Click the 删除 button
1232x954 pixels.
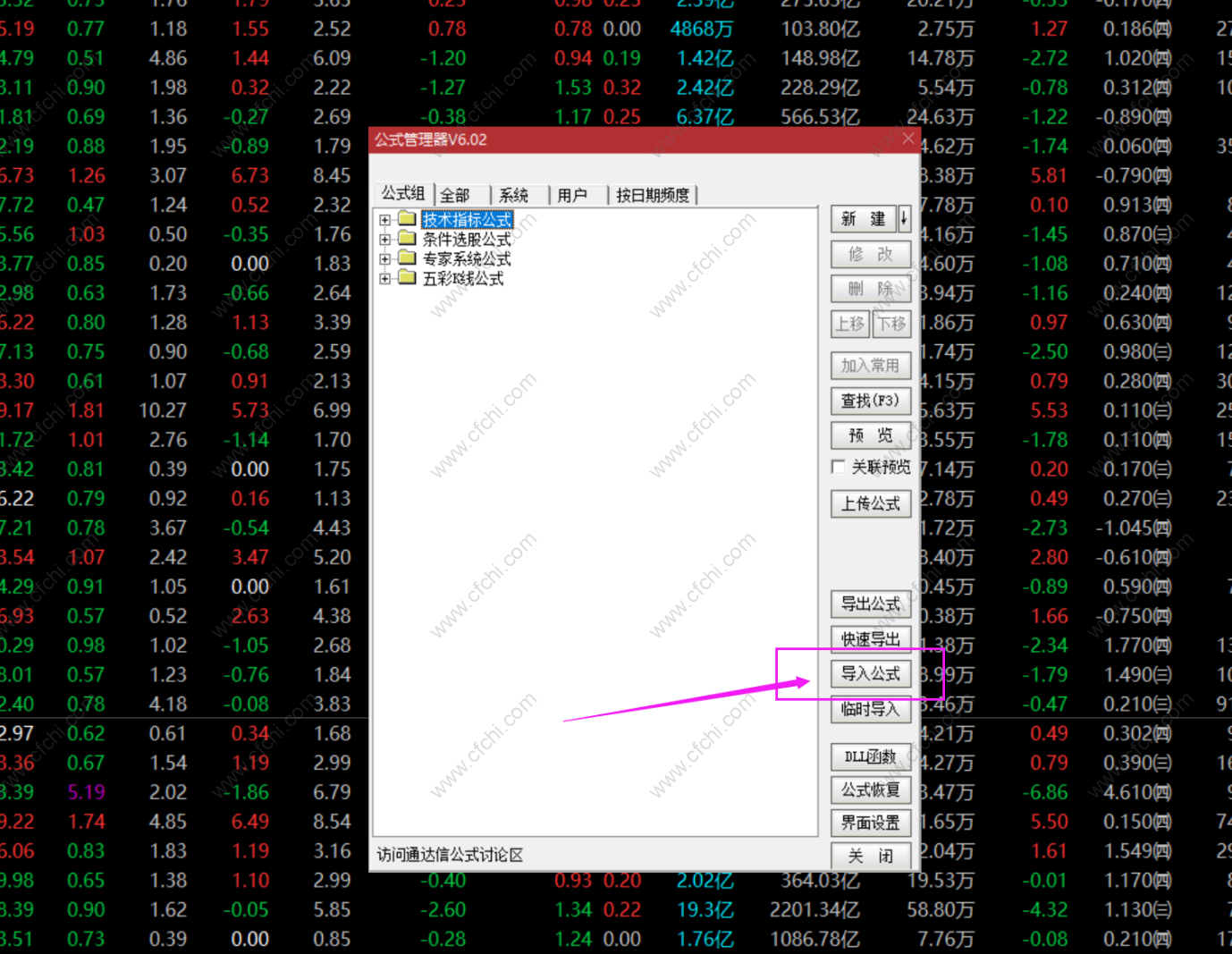point(871,289)
